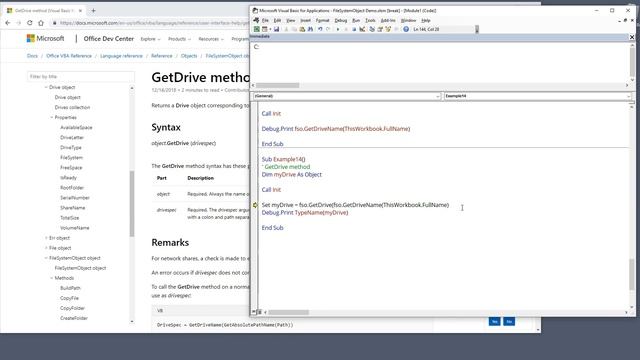This screenshot has height=360, width=640.
Task: Click the browser Home icon
Action: coord(41,23)
